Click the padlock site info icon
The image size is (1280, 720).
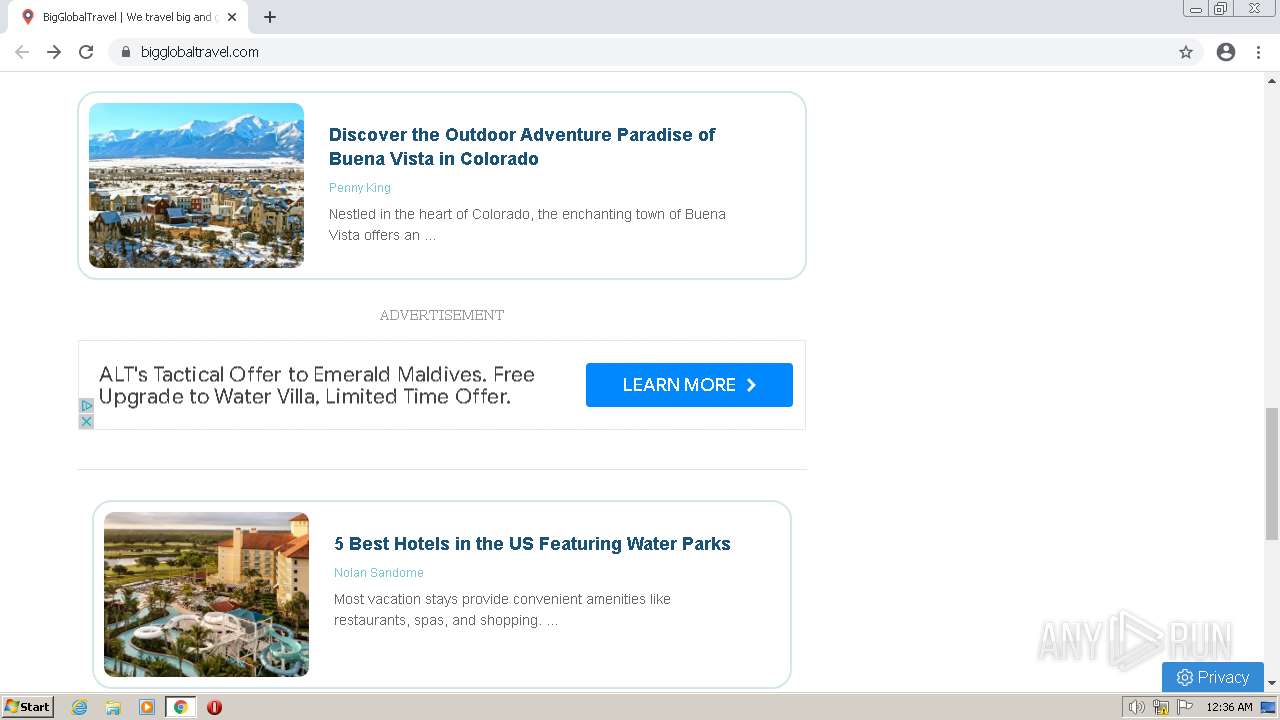tap(125, 52)
